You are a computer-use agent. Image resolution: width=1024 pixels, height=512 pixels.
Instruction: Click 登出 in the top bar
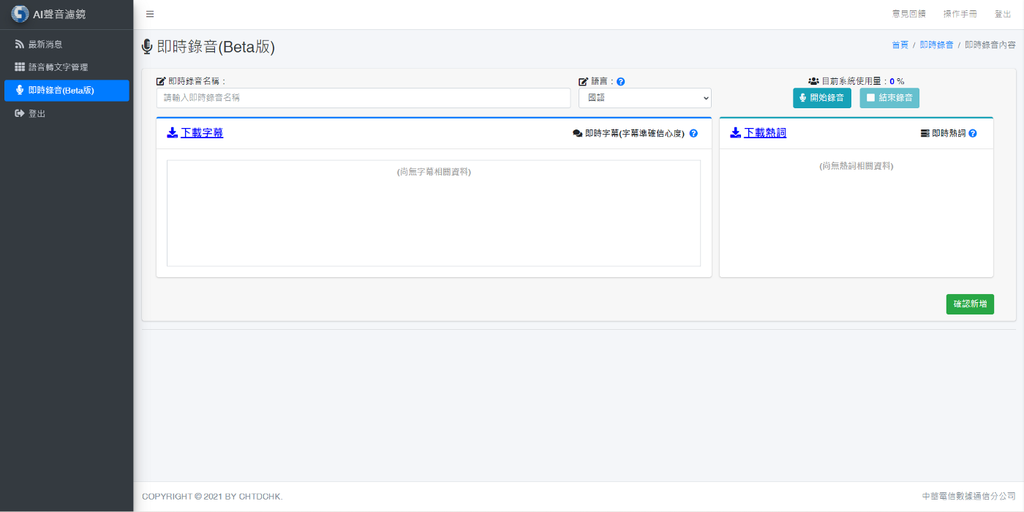pos(1002,14)
